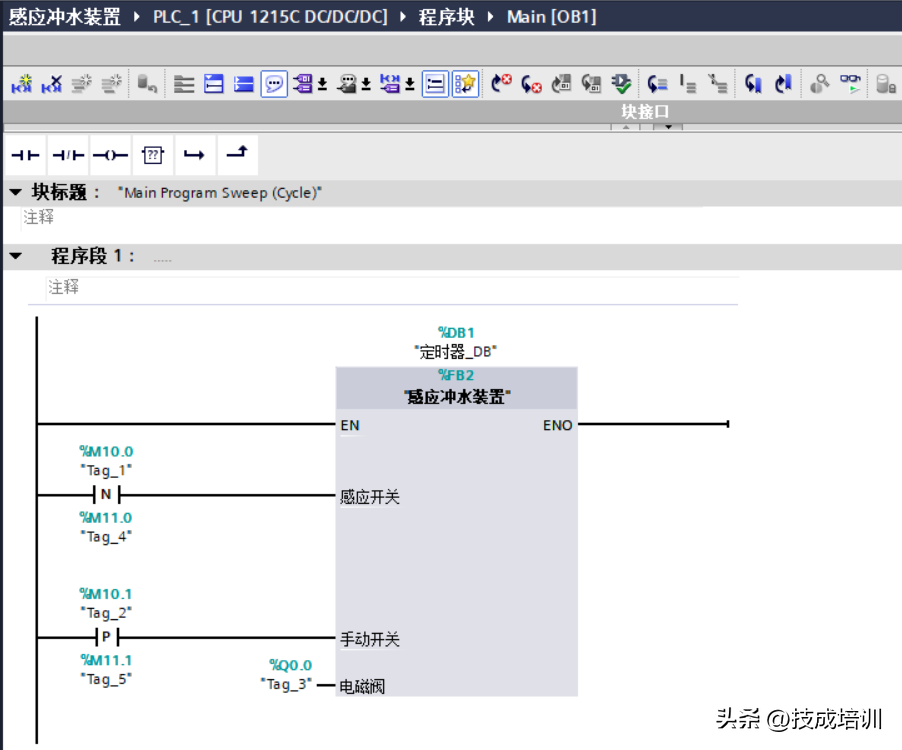Select the negative edge N contact

click(x=106, y=494)
